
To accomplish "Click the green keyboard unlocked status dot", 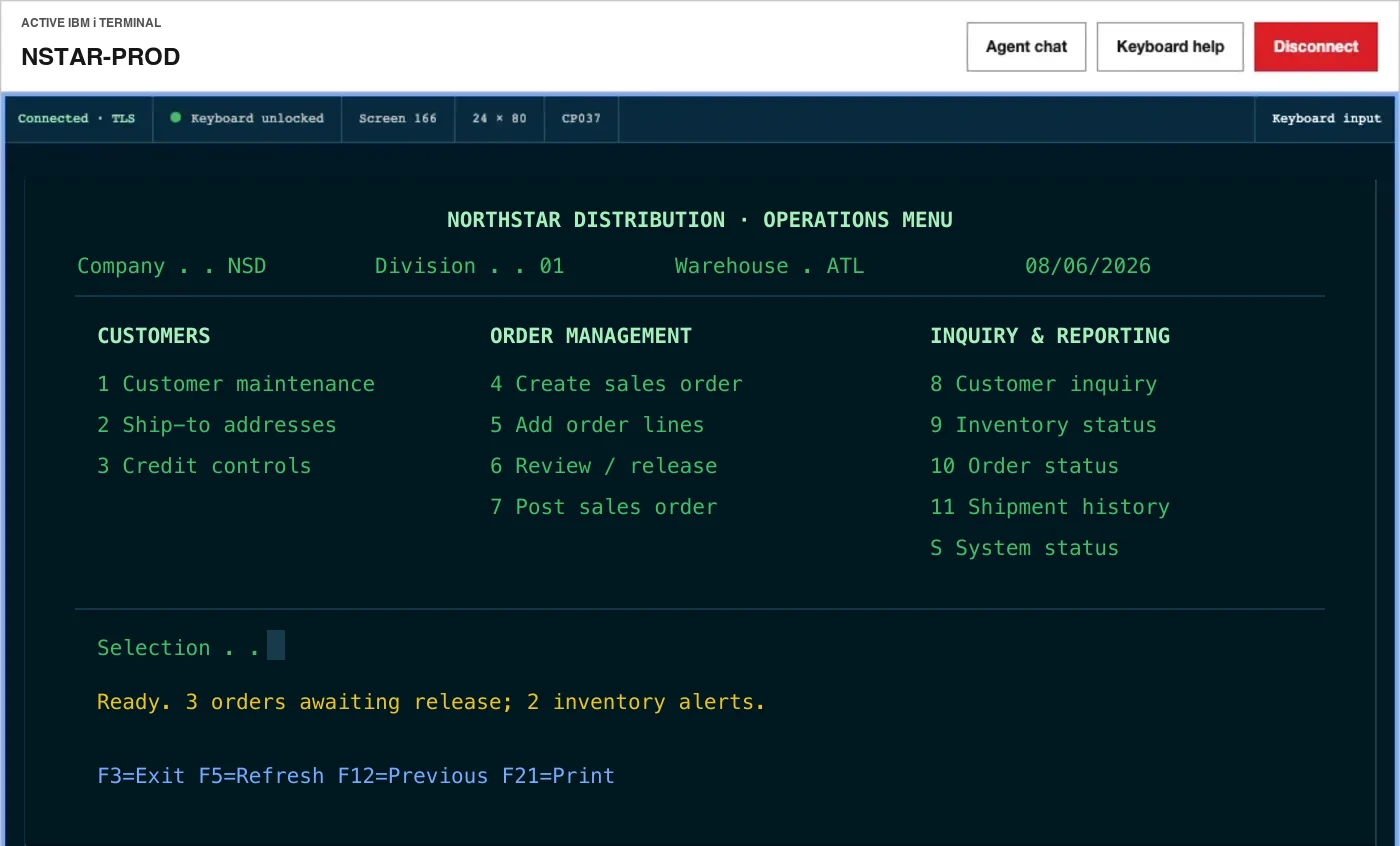I will [176, 118].
